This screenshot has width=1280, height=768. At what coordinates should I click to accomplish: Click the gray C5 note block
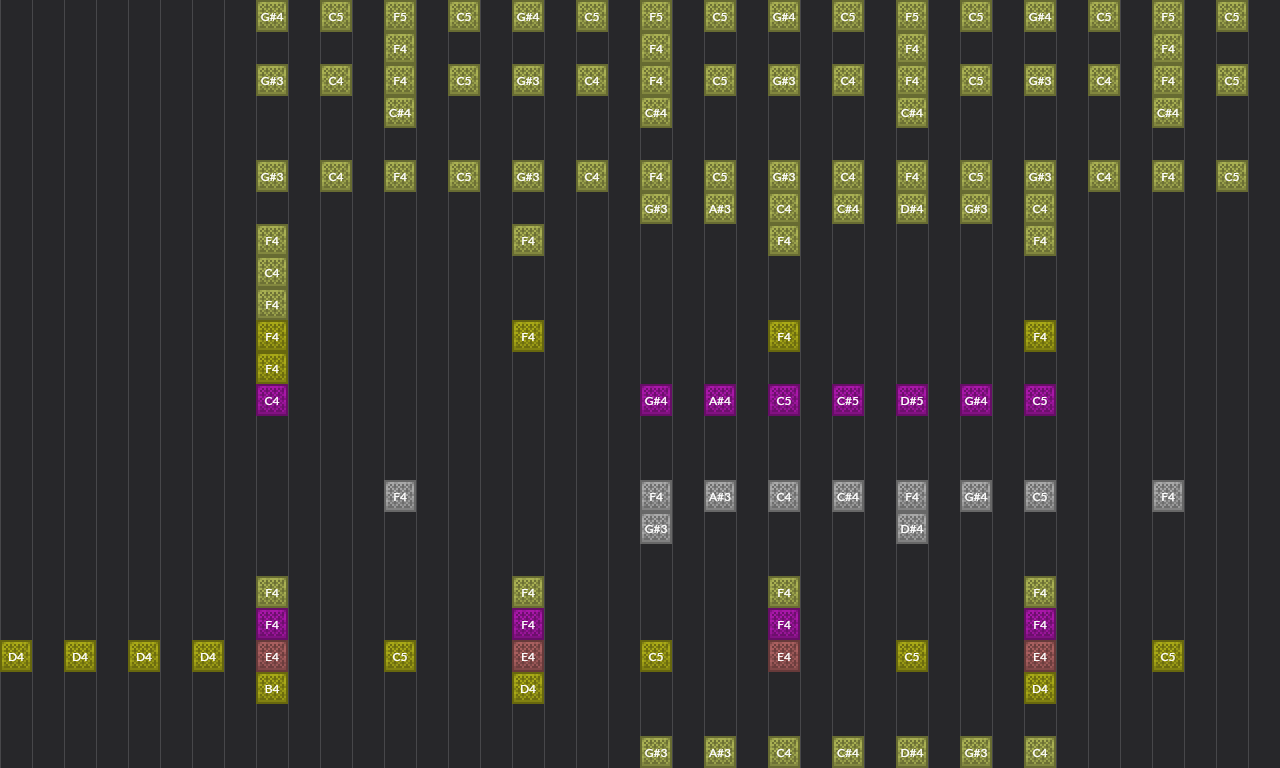pyautogui.click(x=1040, y=496)
